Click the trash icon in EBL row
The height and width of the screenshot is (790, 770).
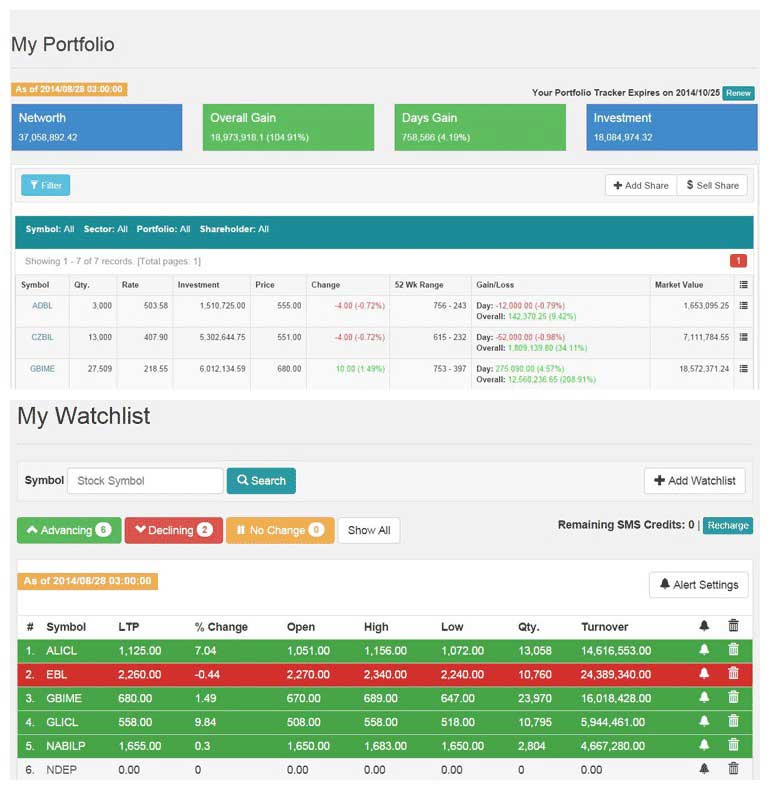pyautogui.click(x=733, y=674)
